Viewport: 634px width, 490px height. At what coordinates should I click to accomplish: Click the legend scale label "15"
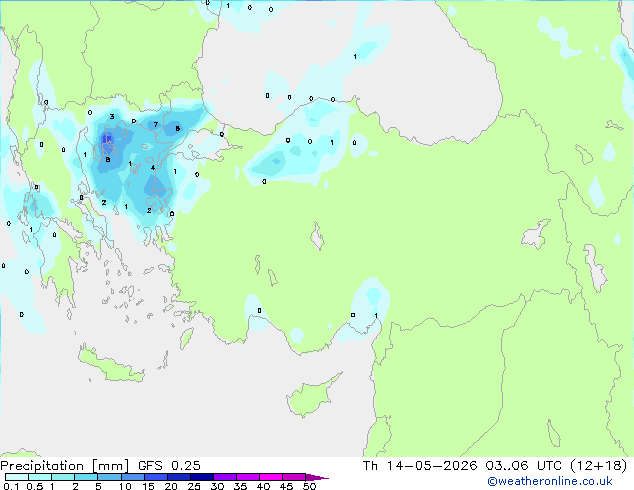click(148, 486)
